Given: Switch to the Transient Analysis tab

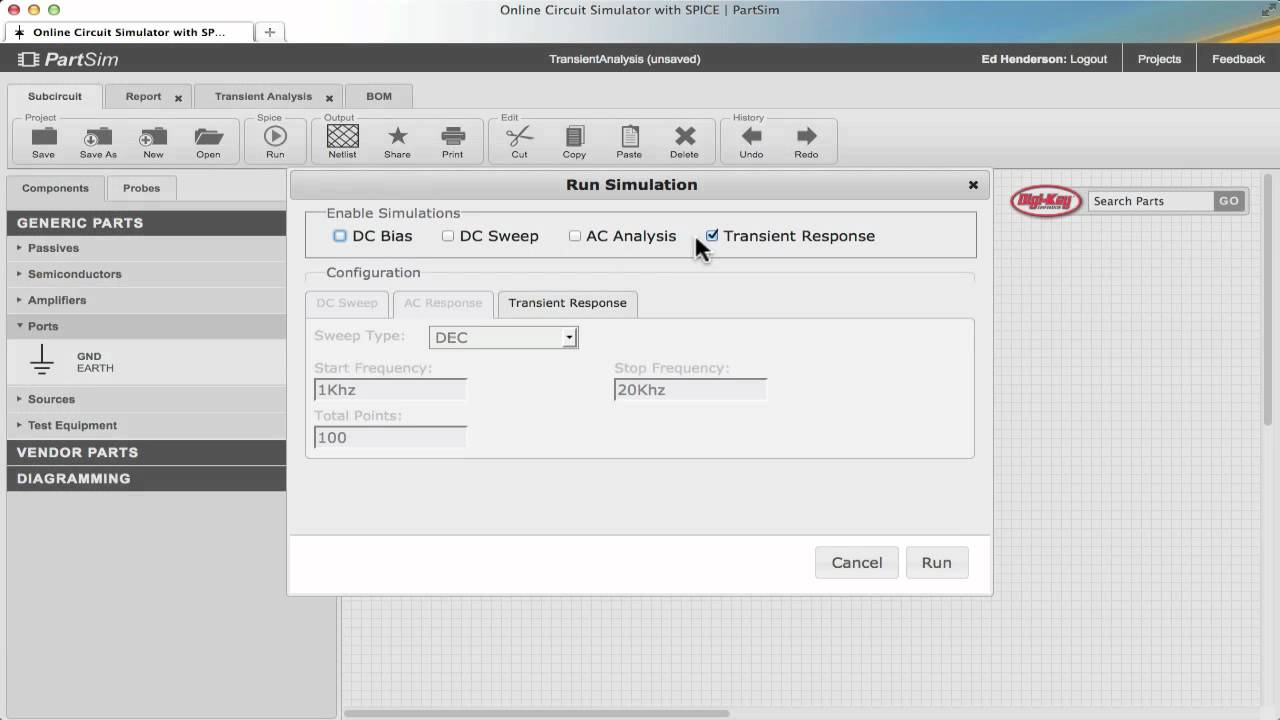Looking at the screenshot, I should pyautogui.click(x=263, y=97).
